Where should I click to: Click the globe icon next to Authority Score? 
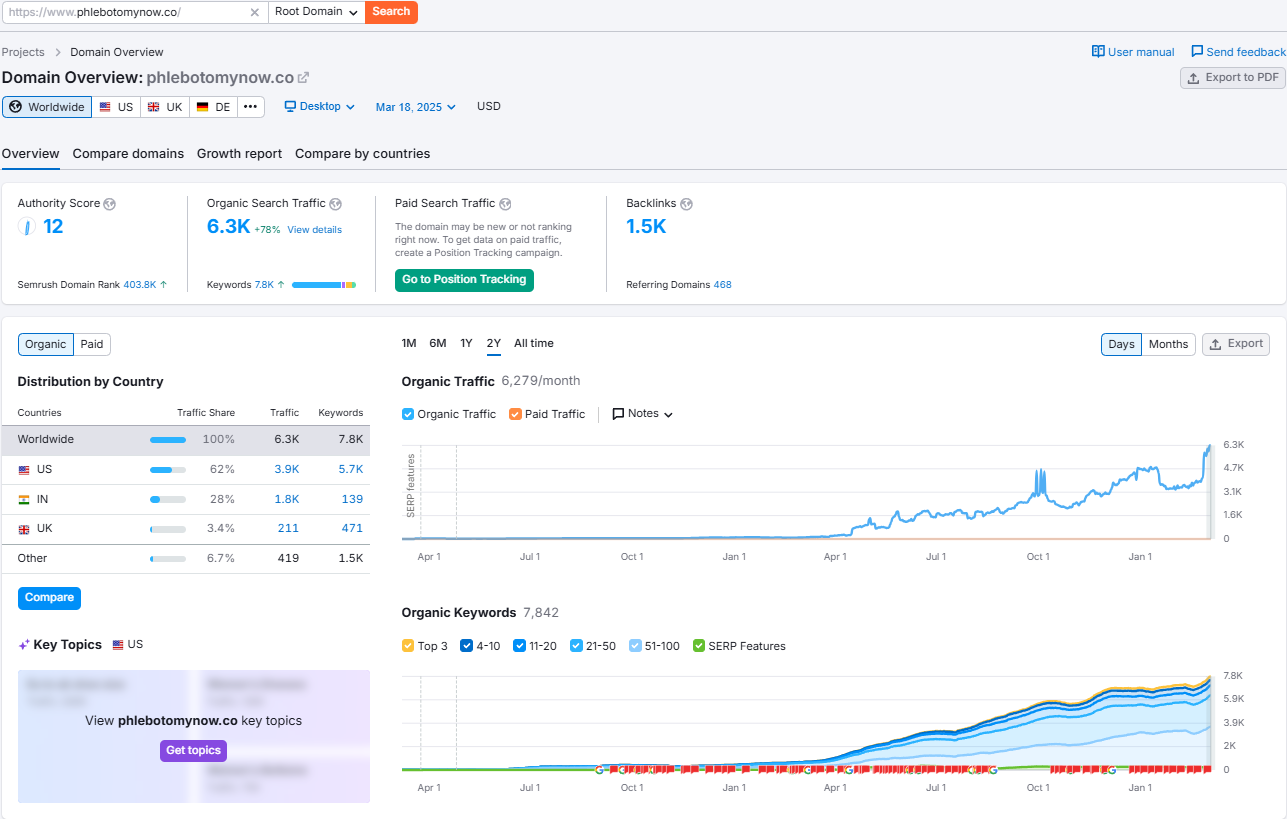click(x=110, y=204)
